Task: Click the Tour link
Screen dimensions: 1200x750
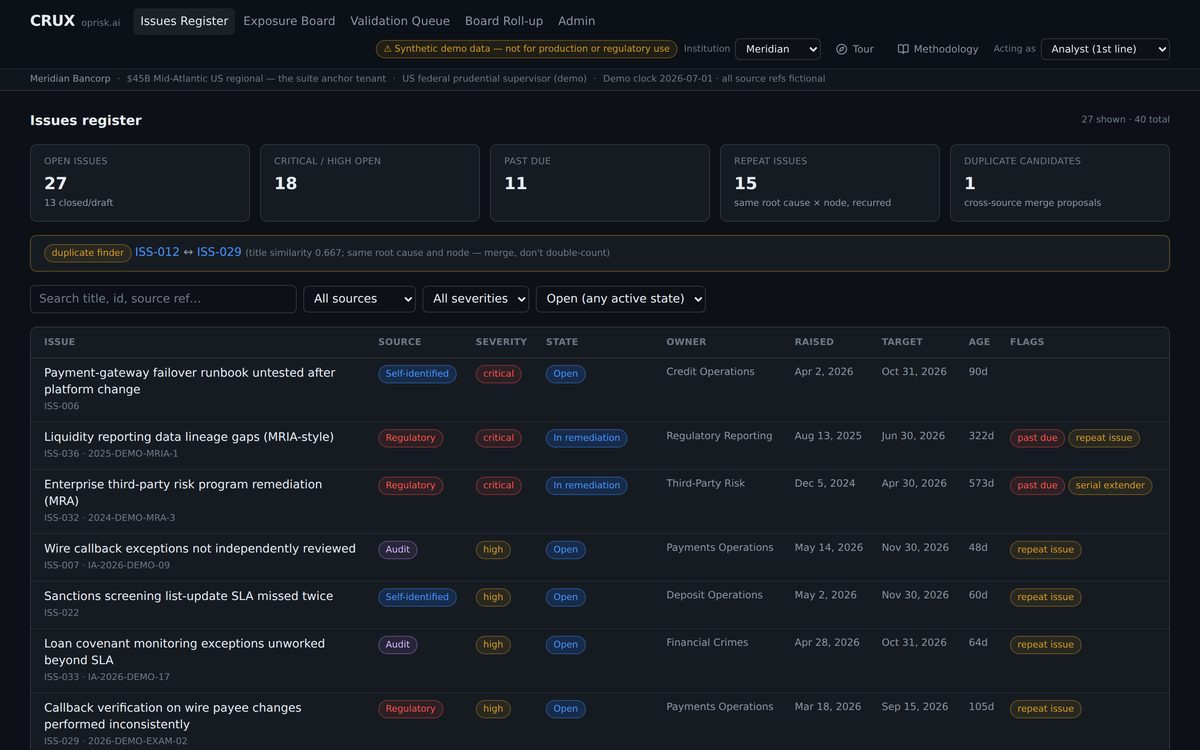Action: coord(855,49)
